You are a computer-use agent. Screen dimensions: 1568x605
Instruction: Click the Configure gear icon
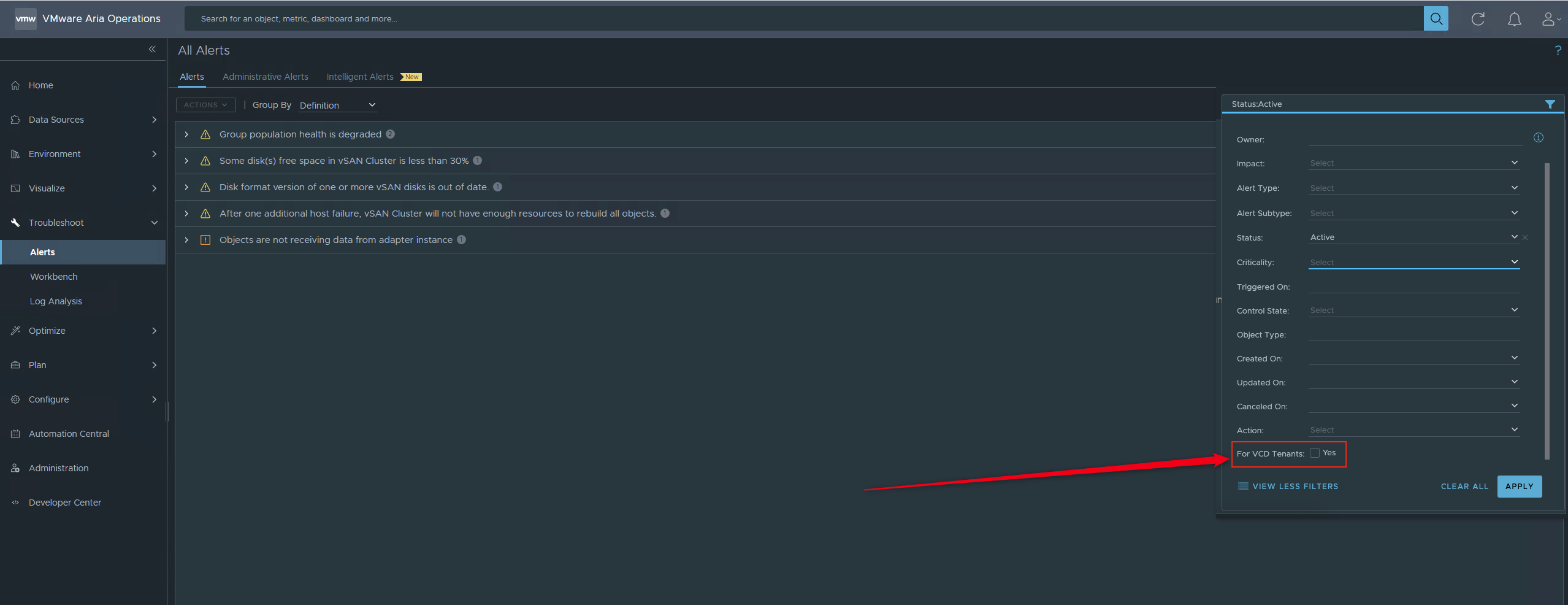pyautogui.click(x=15, y=399)
